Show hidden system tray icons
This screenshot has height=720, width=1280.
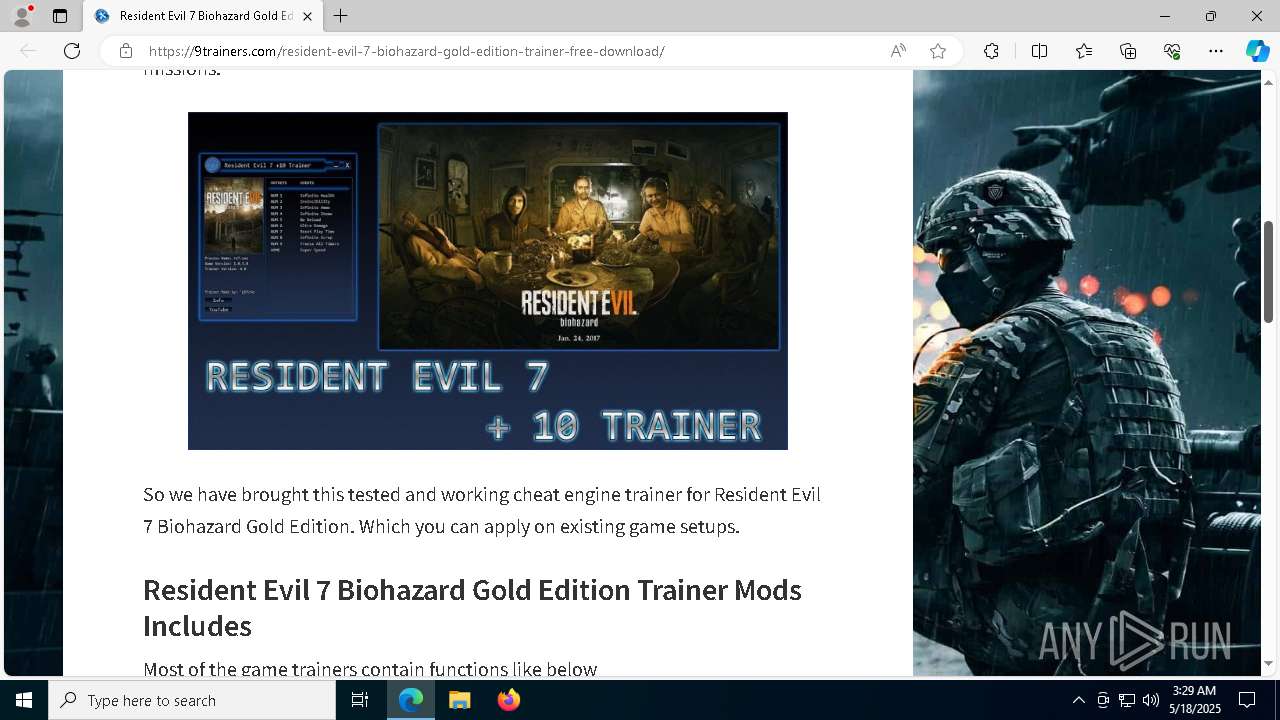[1078, 700]
